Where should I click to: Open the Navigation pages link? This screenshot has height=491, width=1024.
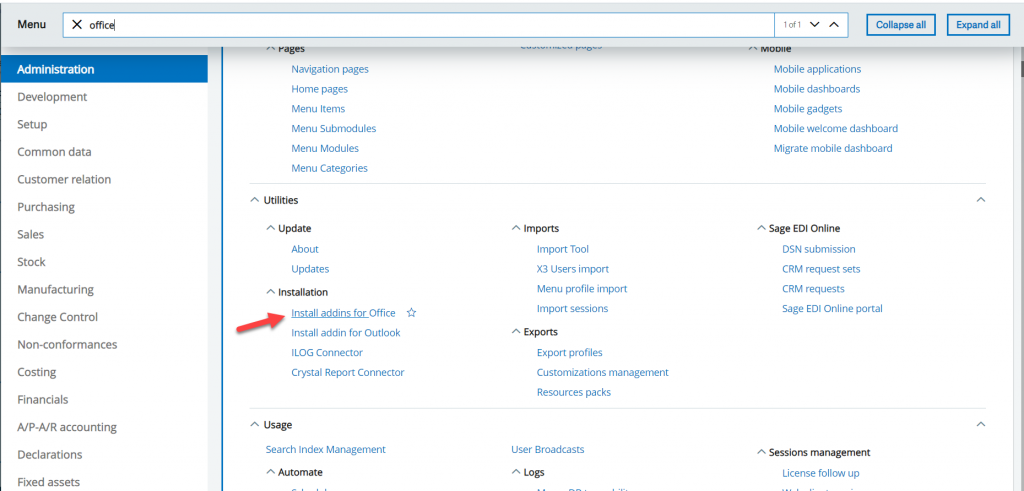pyautogui.click(x=330, y=69)
